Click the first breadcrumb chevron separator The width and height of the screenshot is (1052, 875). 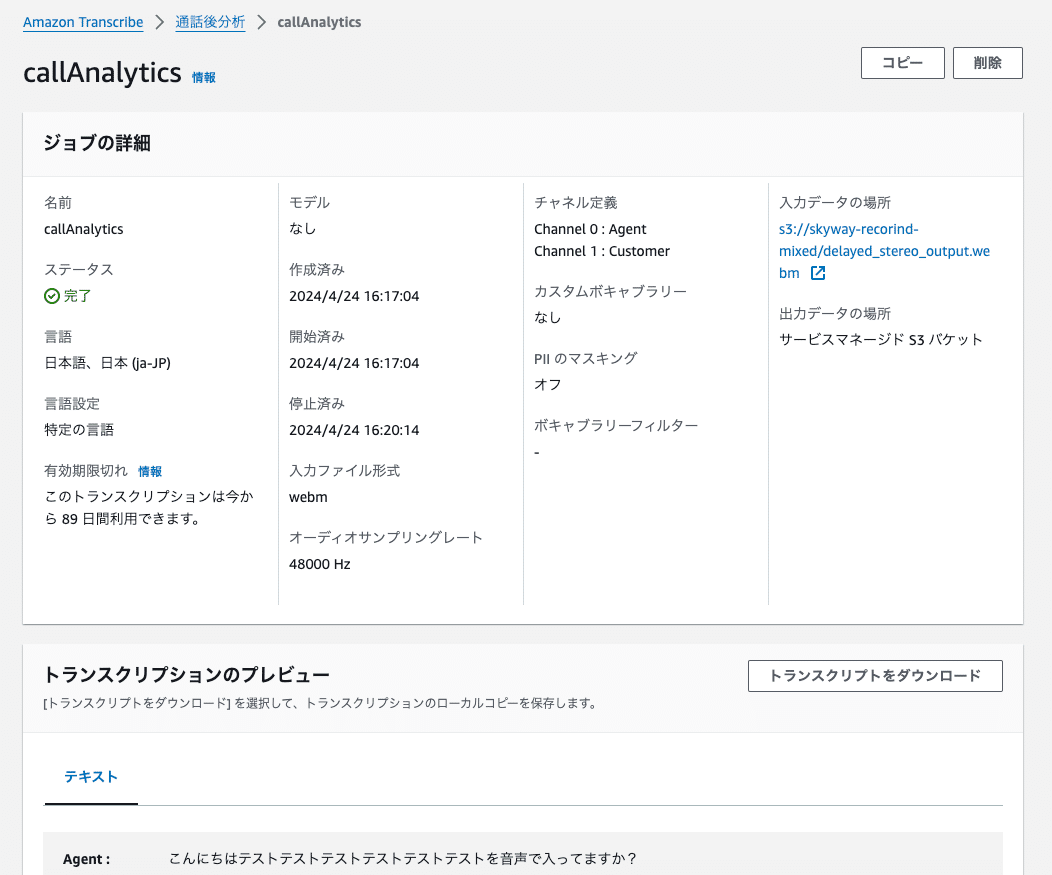(160, 22)
